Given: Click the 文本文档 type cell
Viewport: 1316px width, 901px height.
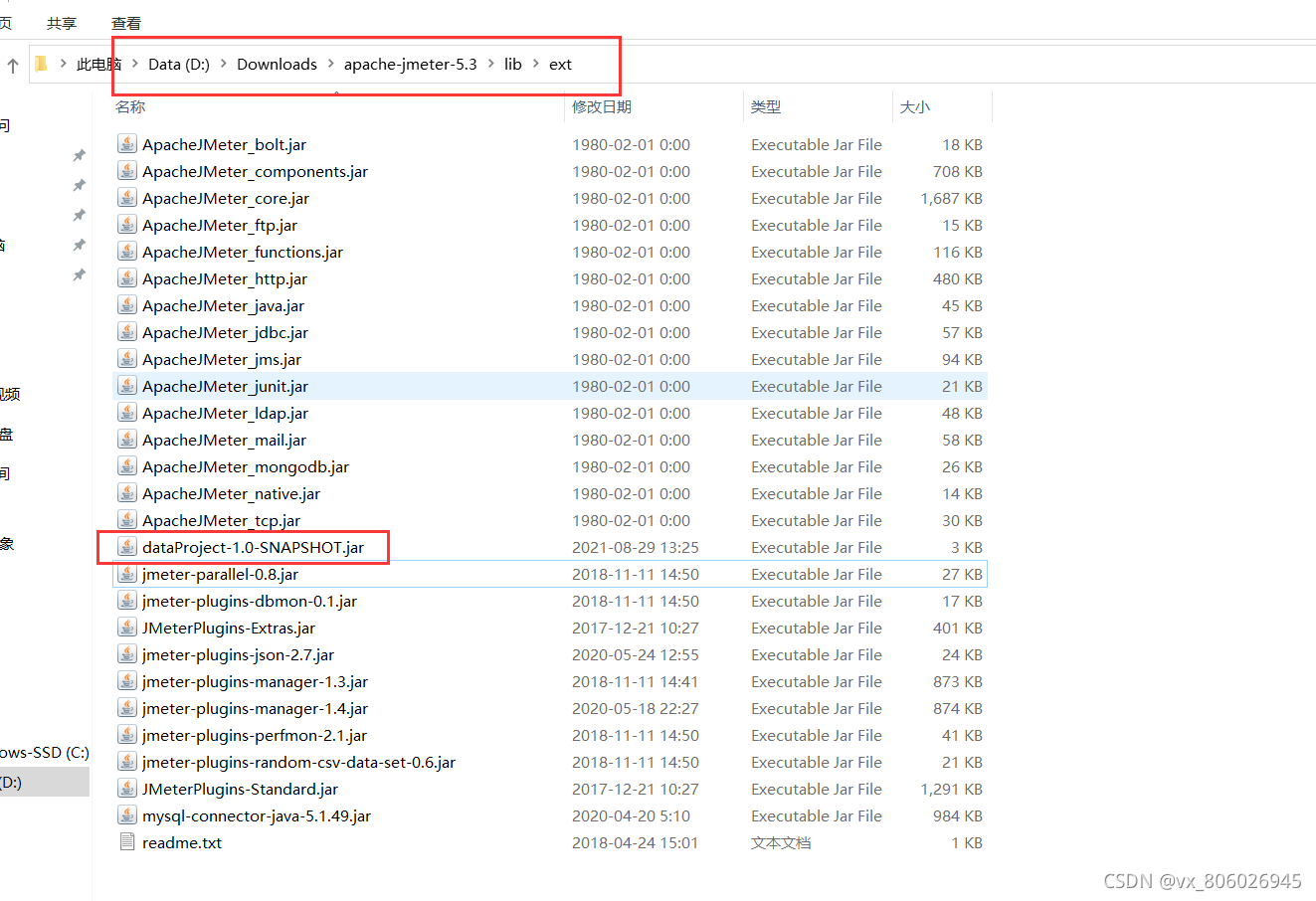Looking at the screenshot, I should [781, 842].
